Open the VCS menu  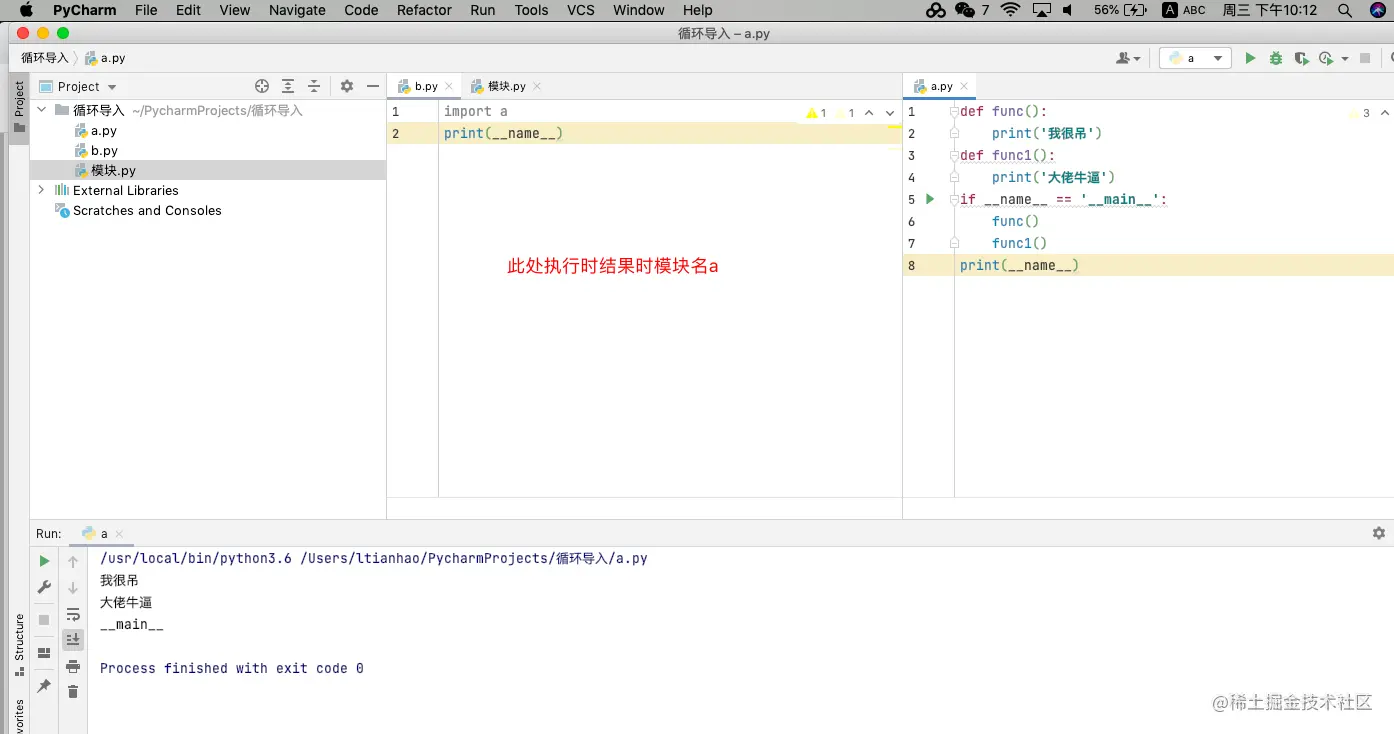(x=581, y=10)
